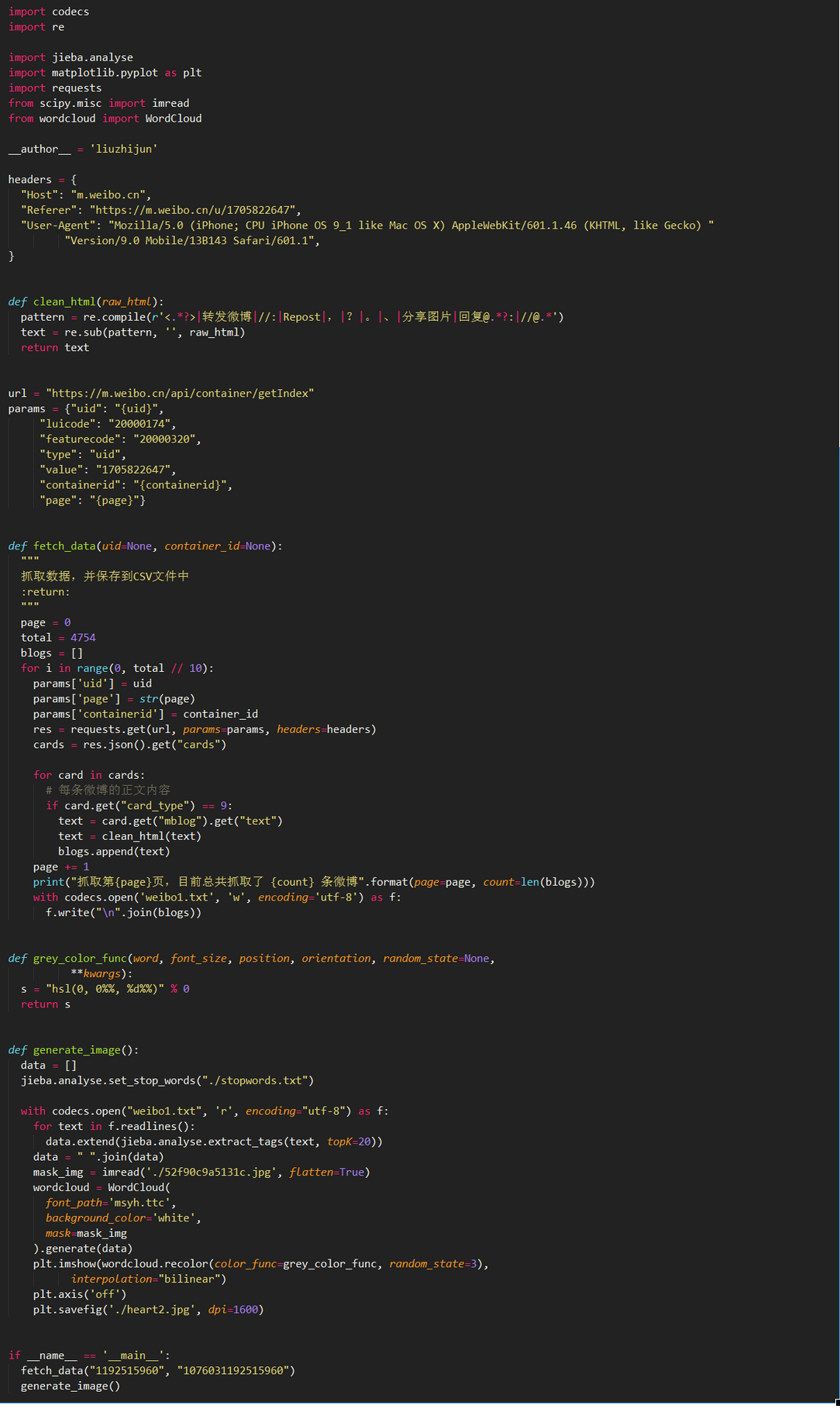Click the 'topK=20' argument
Screen dimensions: 840x1419
pos(348,1142)
